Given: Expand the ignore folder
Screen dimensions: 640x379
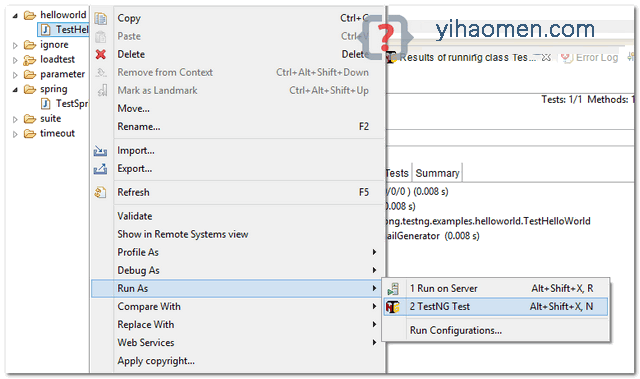Looking at the screenshot, I should [15, 45].
